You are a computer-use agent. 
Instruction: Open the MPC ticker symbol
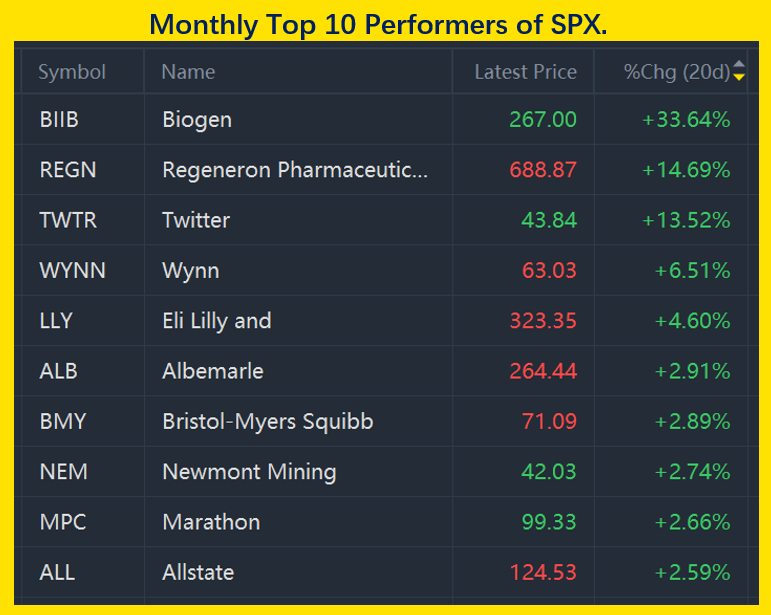[x=60, y=522]
